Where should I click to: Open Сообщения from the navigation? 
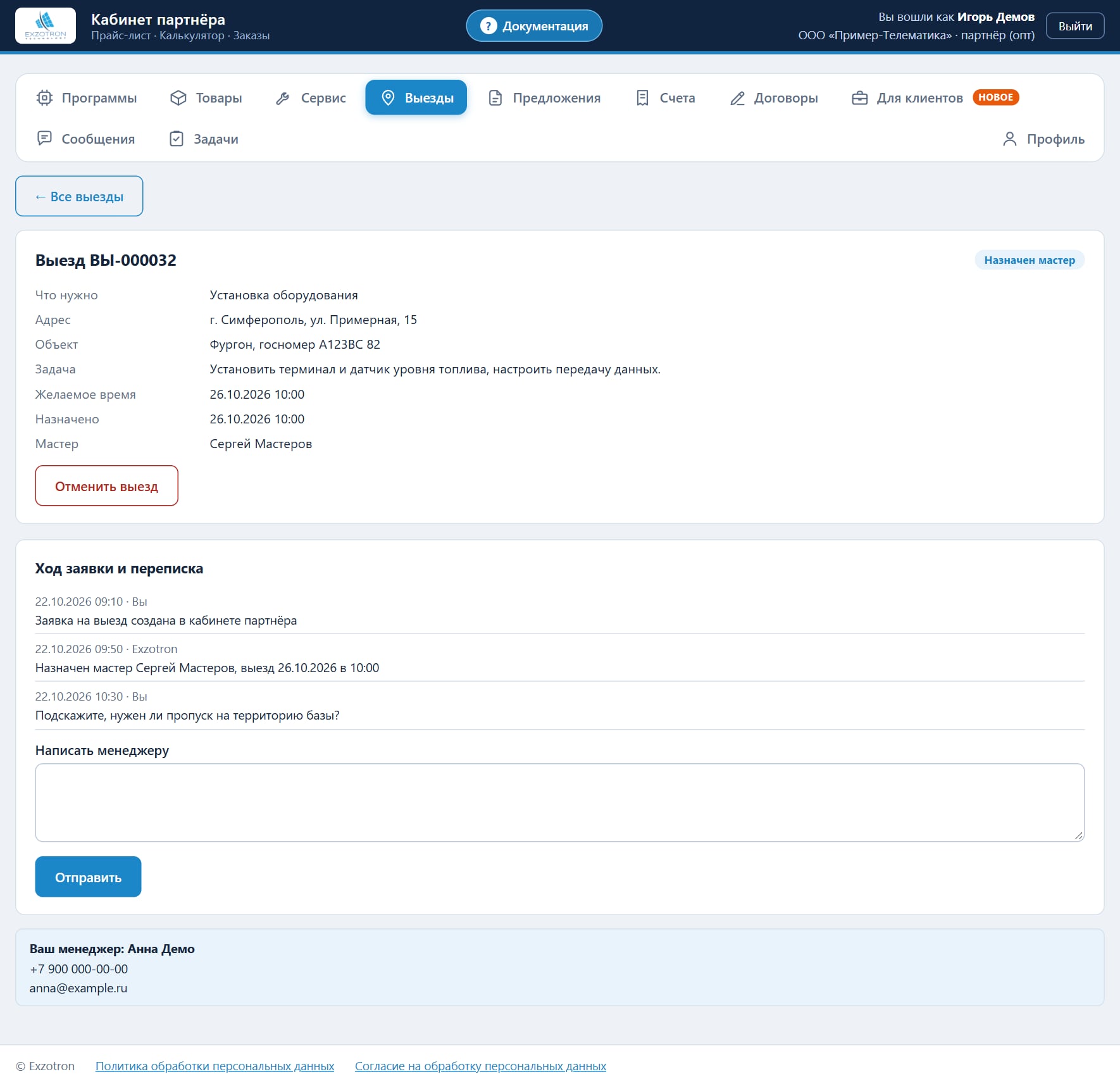coord(86,139)
